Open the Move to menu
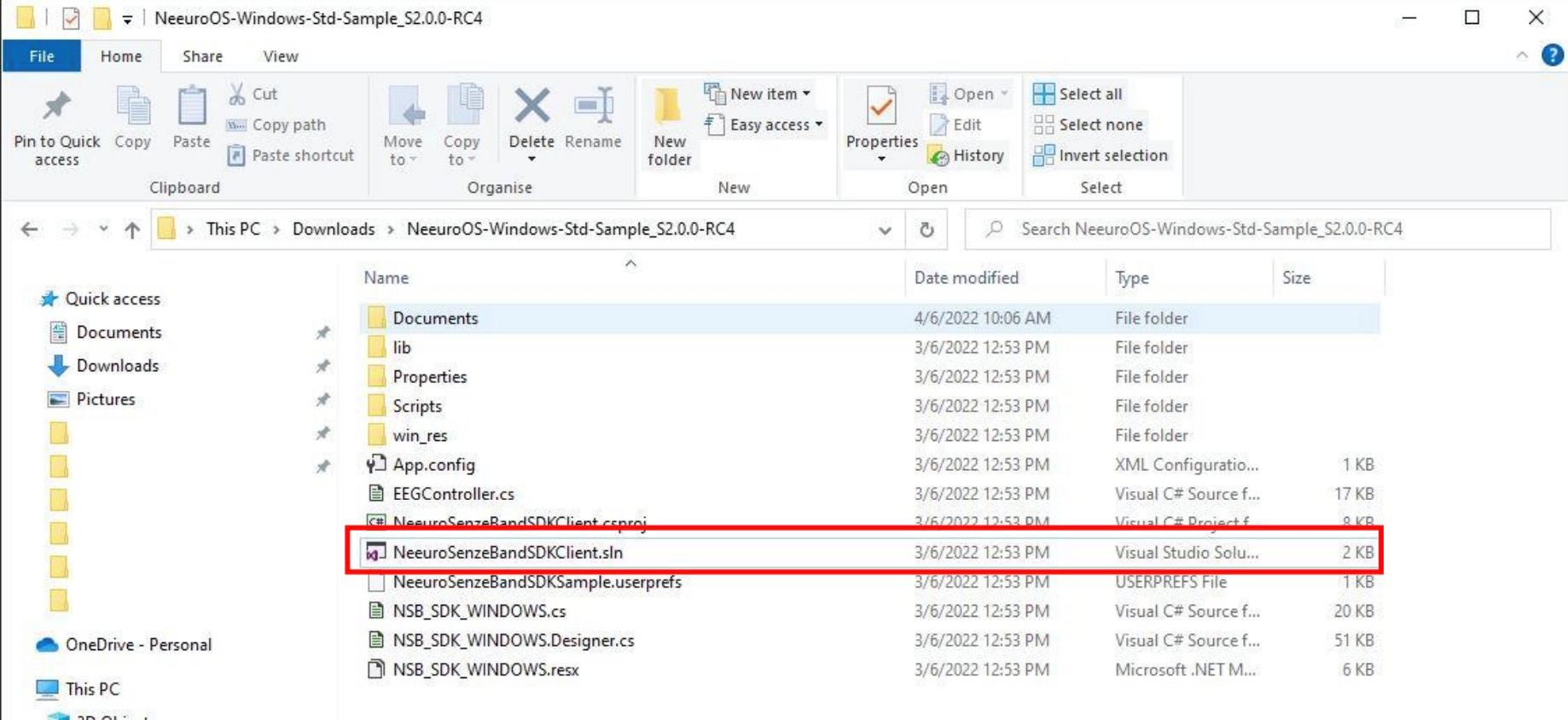The image size is (1568, 720). click(403, 126)
